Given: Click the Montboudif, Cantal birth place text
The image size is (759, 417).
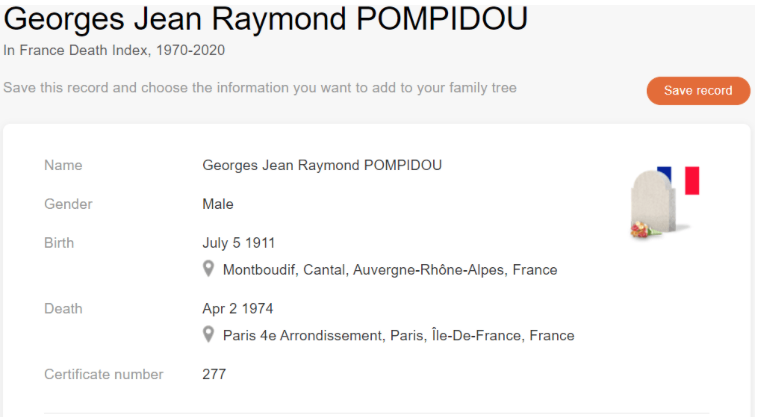Looking at the screenshot, I should click(x=390, y=270).
